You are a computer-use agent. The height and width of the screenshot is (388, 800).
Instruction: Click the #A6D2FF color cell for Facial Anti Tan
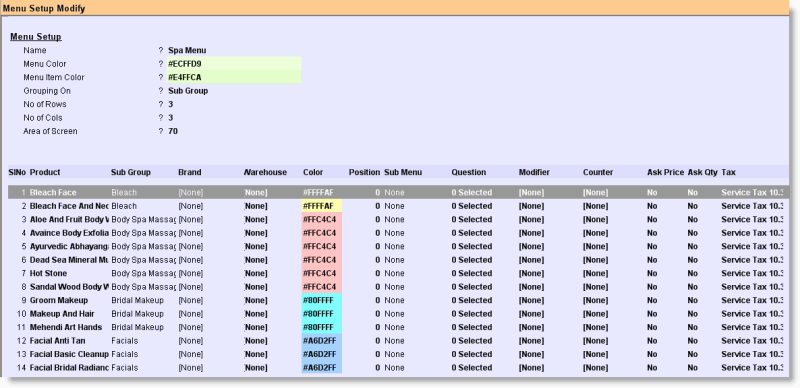click(321, 341)
